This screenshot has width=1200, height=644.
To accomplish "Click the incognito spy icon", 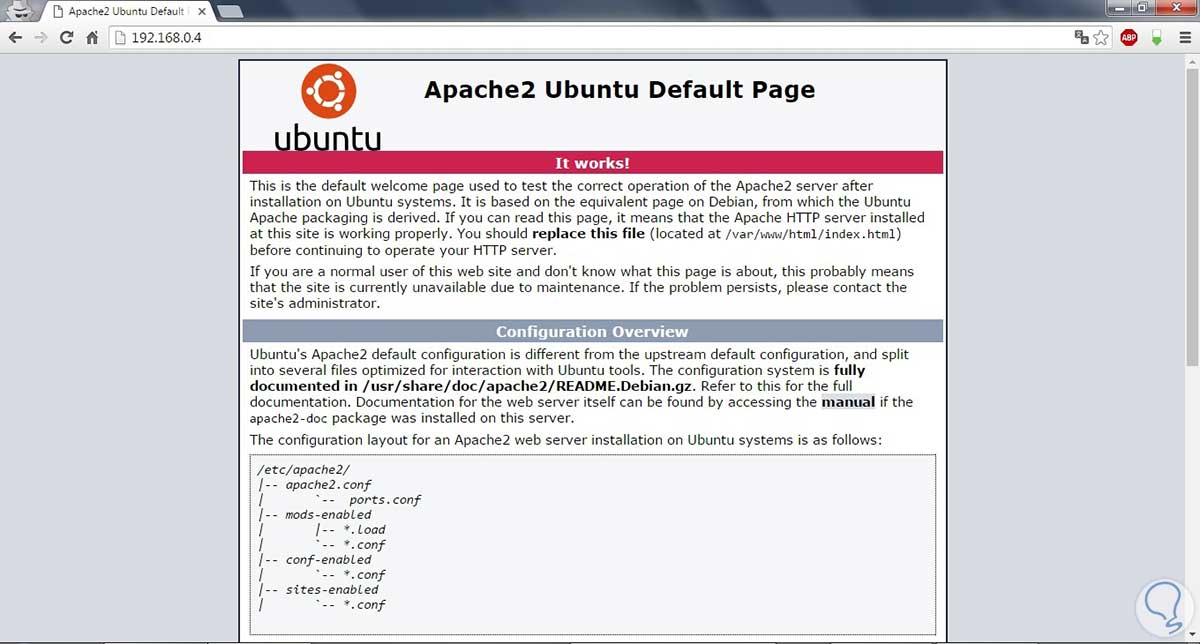I will point(22,11).
